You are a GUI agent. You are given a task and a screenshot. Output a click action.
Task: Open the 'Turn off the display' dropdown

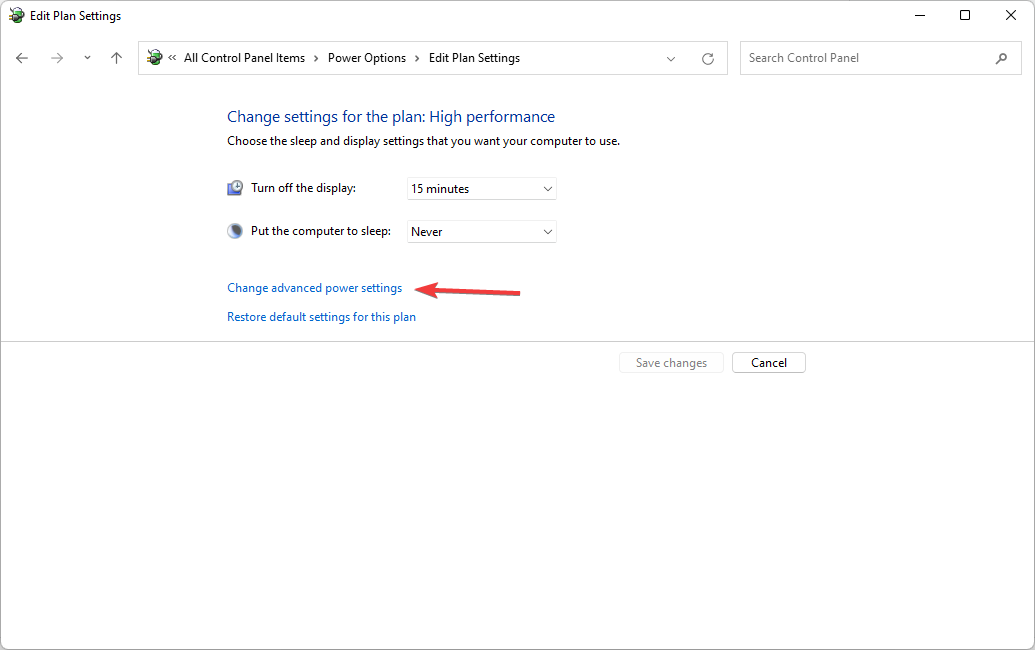tap(481, 189)
